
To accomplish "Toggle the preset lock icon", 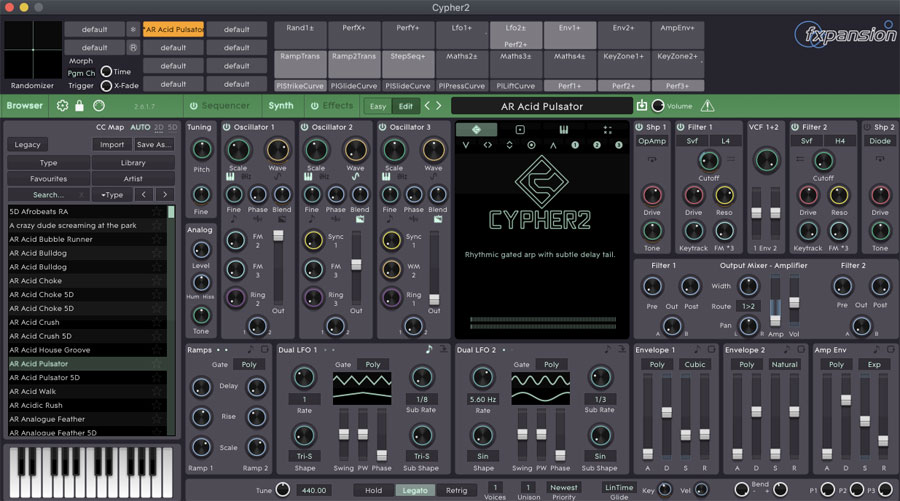I will (x=80, y=106).
